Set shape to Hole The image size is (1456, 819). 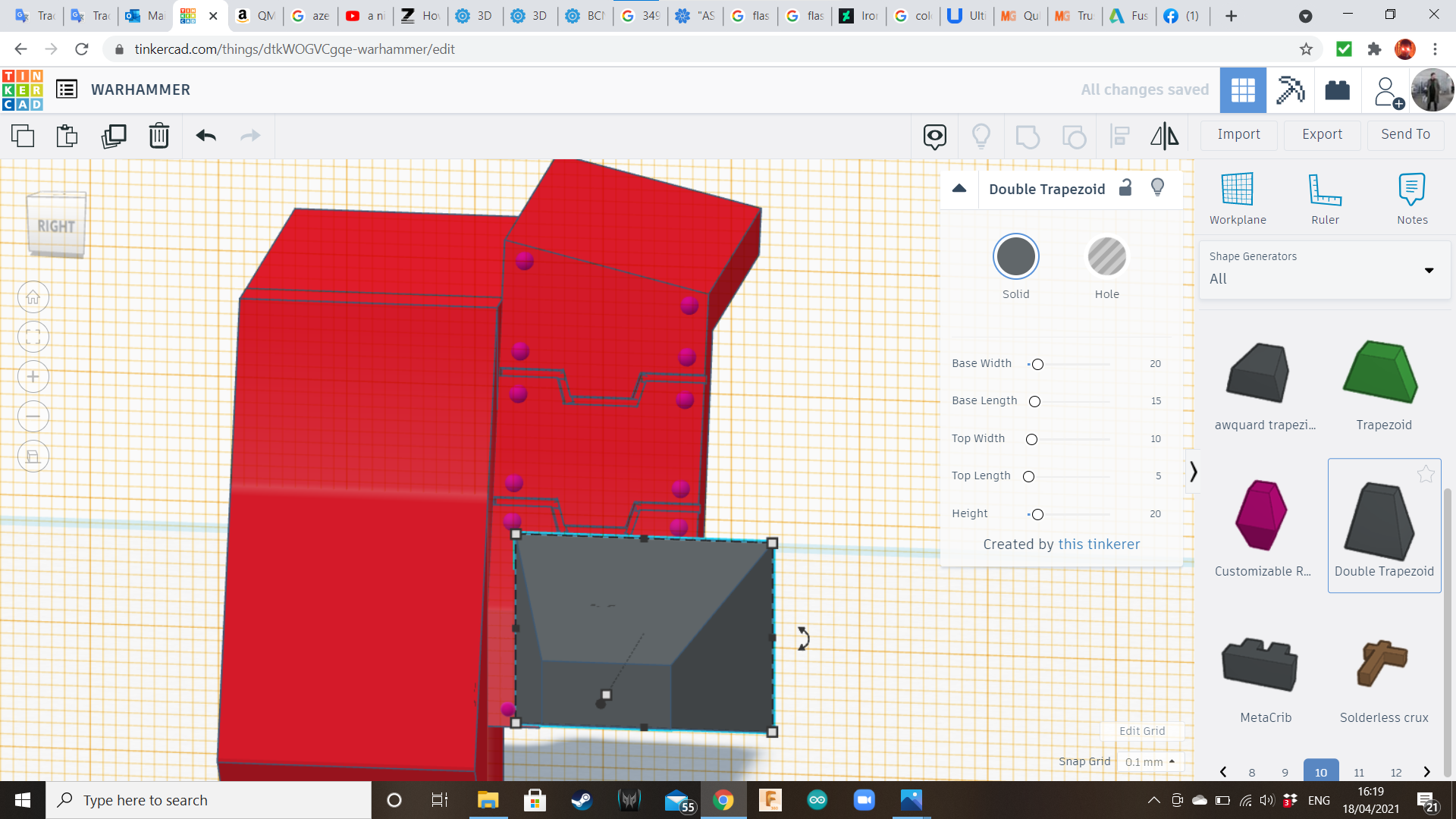click(x=1106, y=257)
